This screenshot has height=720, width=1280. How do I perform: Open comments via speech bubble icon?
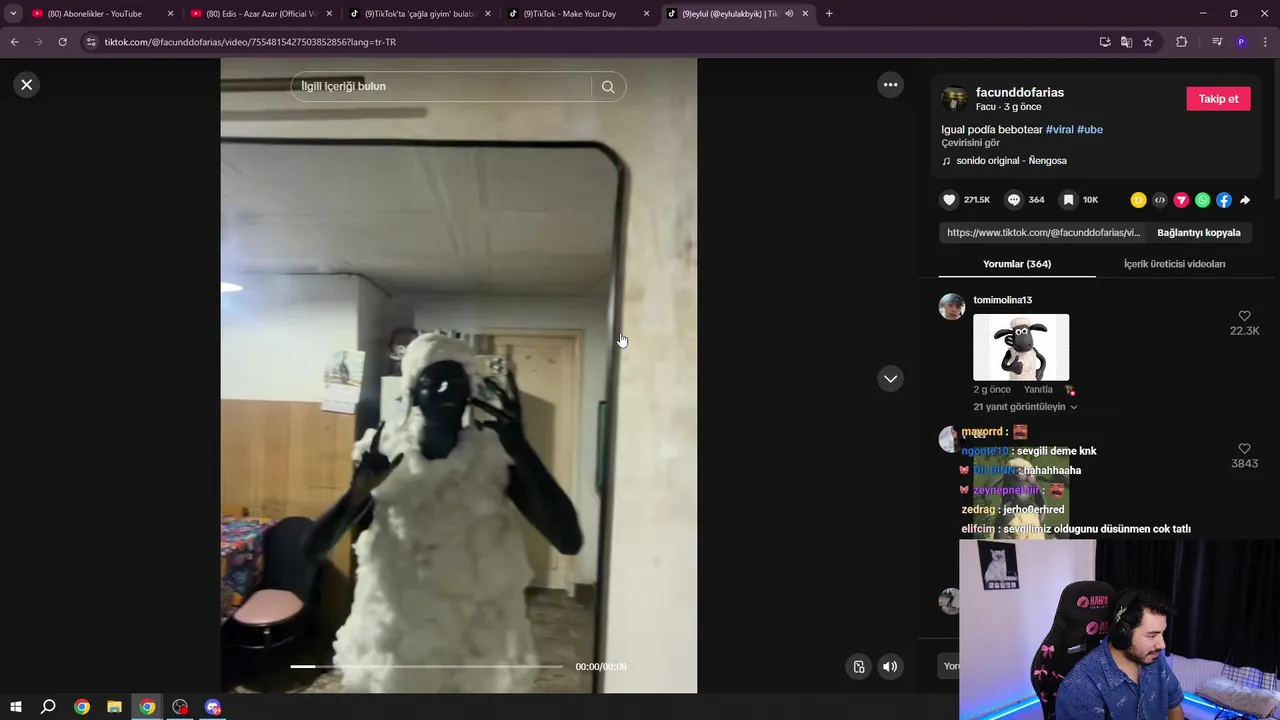click(x=1014, y=200)
